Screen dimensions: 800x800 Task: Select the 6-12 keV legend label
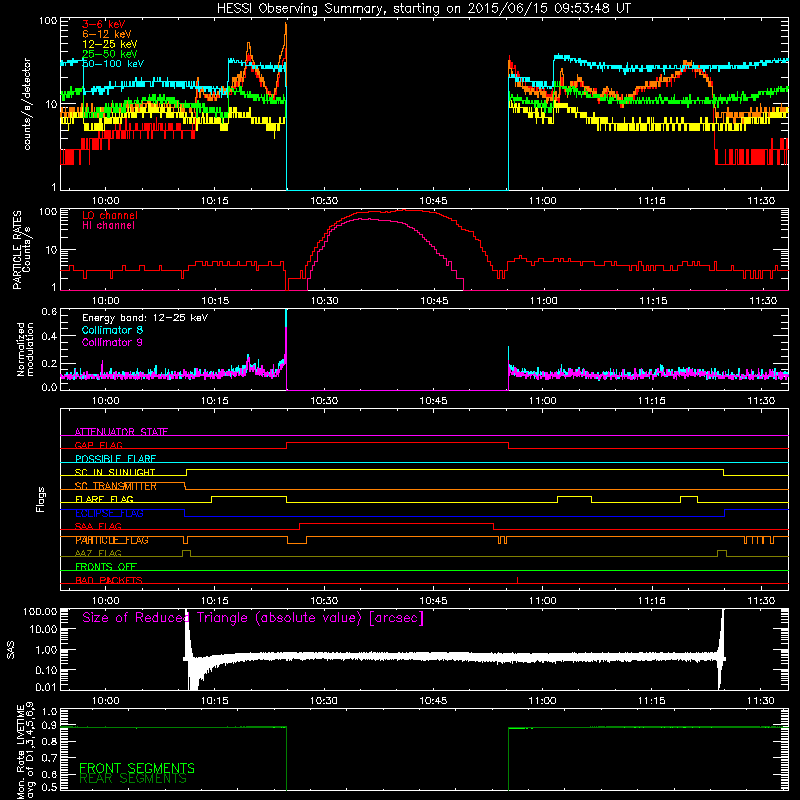tap(107, 34)
